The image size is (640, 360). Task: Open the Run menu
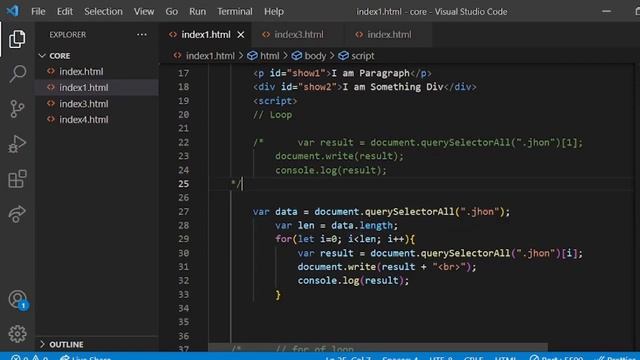click(x=198, y=11)
